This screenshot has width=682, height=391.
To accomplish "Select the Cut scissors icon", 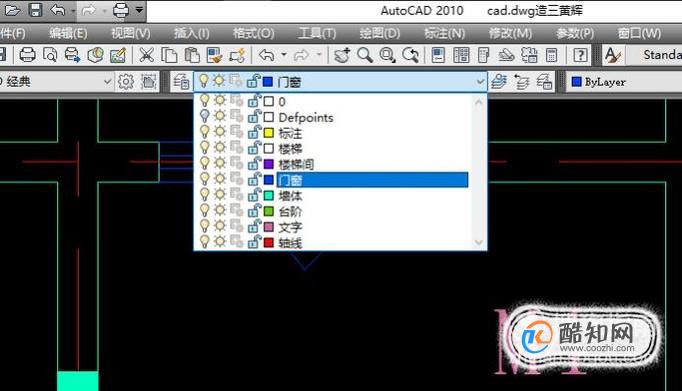I will [x=147, y=55].
